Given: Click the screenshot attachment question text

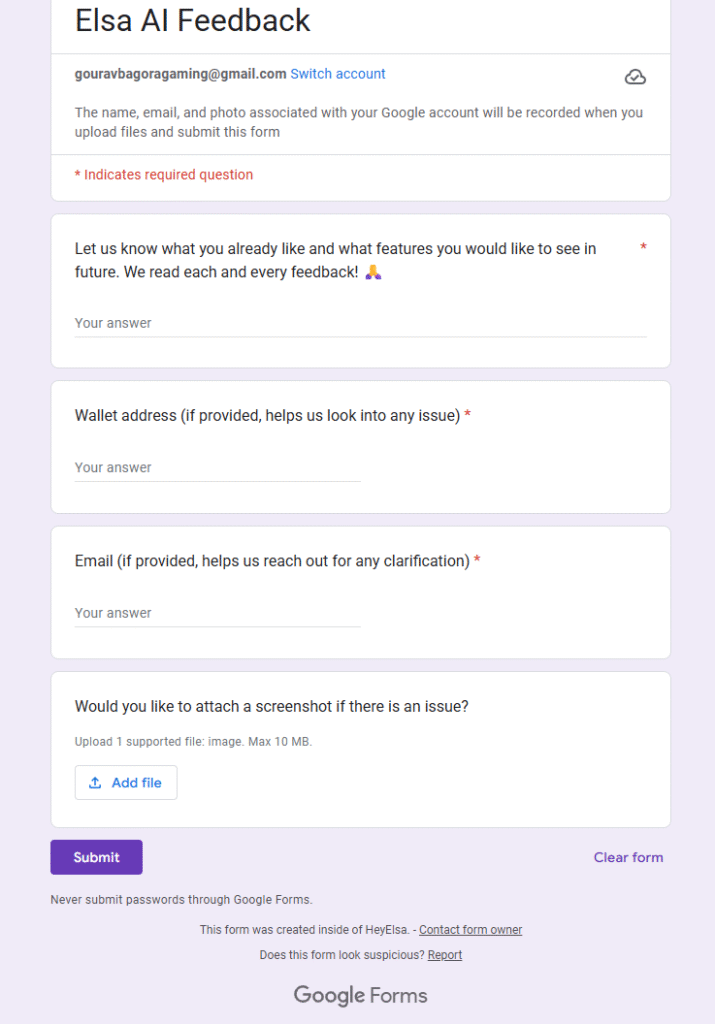Looking at the screenshot, I should coord(272,707).
